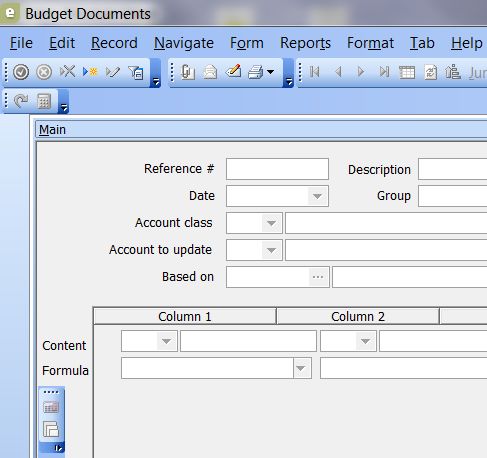Open the Date dropdown arrow
This screenshot has width=487, height=458.
(x=317, y=196)
